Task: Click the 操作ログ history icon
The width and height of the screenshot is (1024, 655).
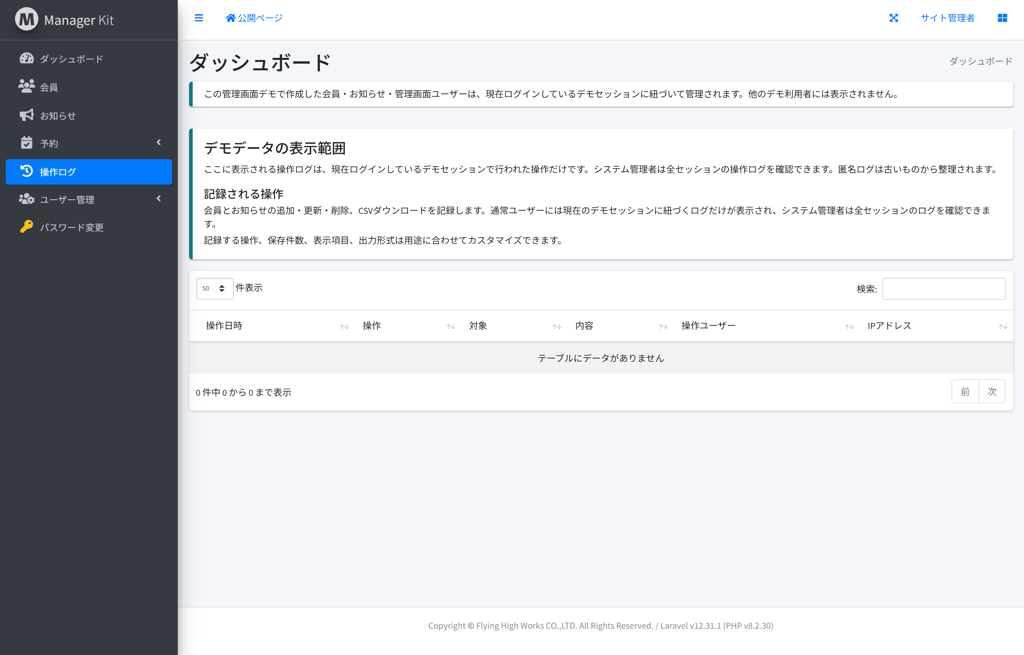Action: [26, 171]
